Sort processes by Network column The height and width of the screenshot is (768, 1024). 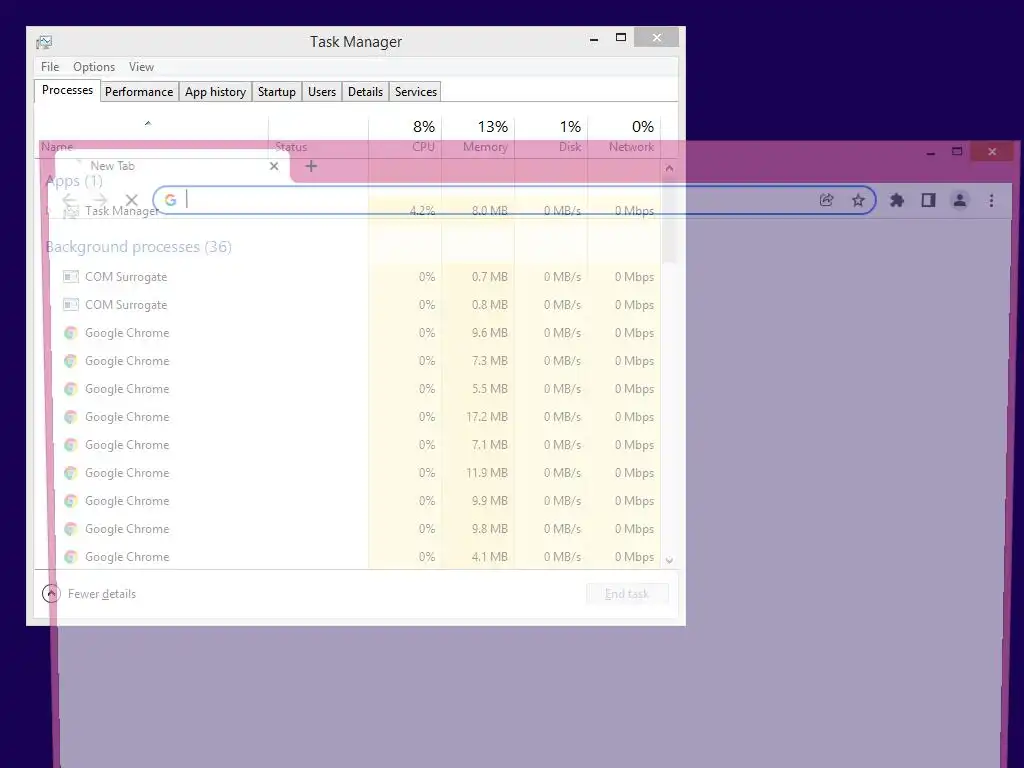[624, 136]
